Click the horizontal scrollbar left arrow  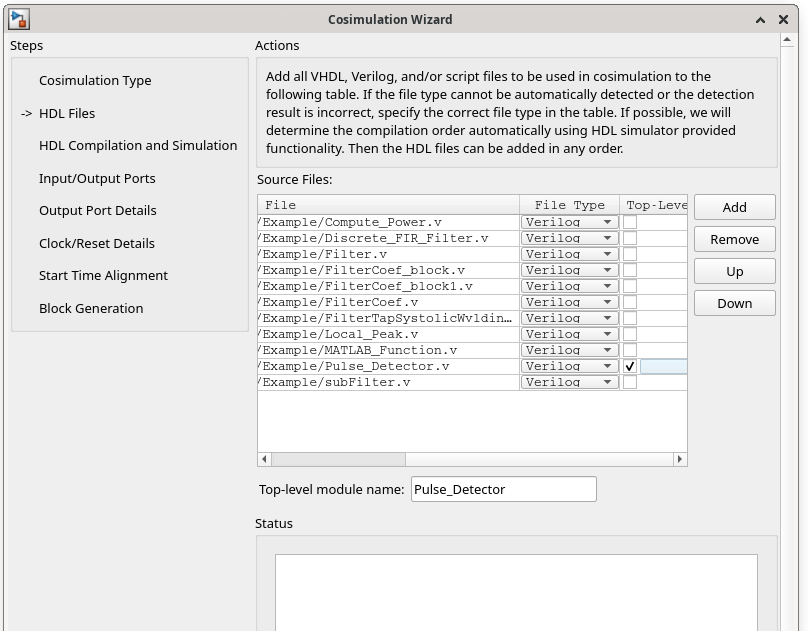(x=265, y=459)
